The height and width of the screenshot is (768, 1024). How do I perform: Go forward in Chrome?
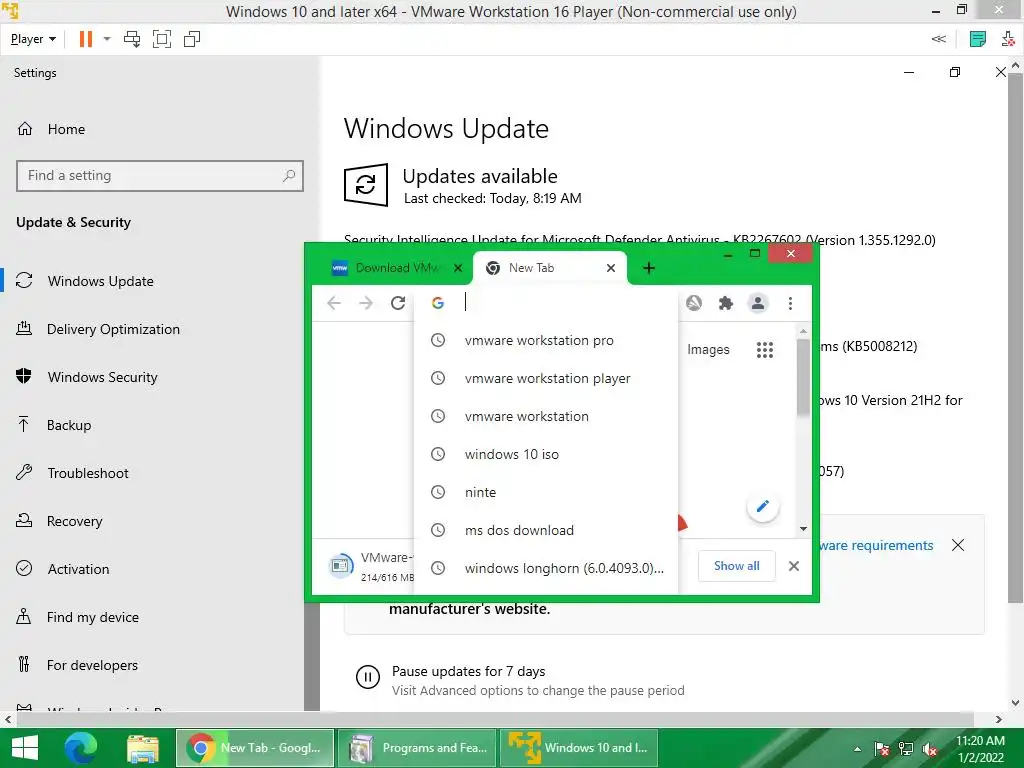pos(366,303)
